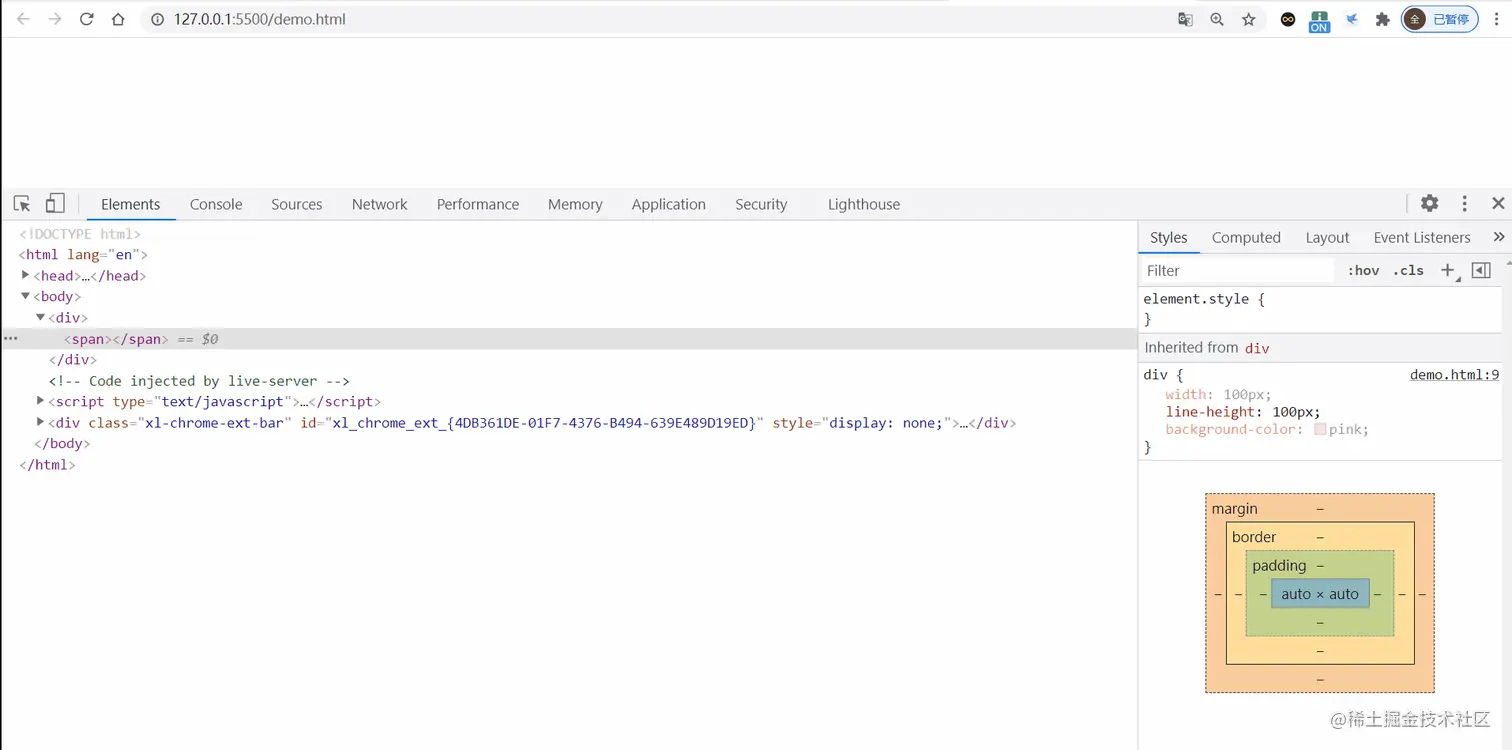Select the Event Listeners sidebar tab
This screenshot has height=750, width=1512.
pyautogui.click(x=1422, y=237)
